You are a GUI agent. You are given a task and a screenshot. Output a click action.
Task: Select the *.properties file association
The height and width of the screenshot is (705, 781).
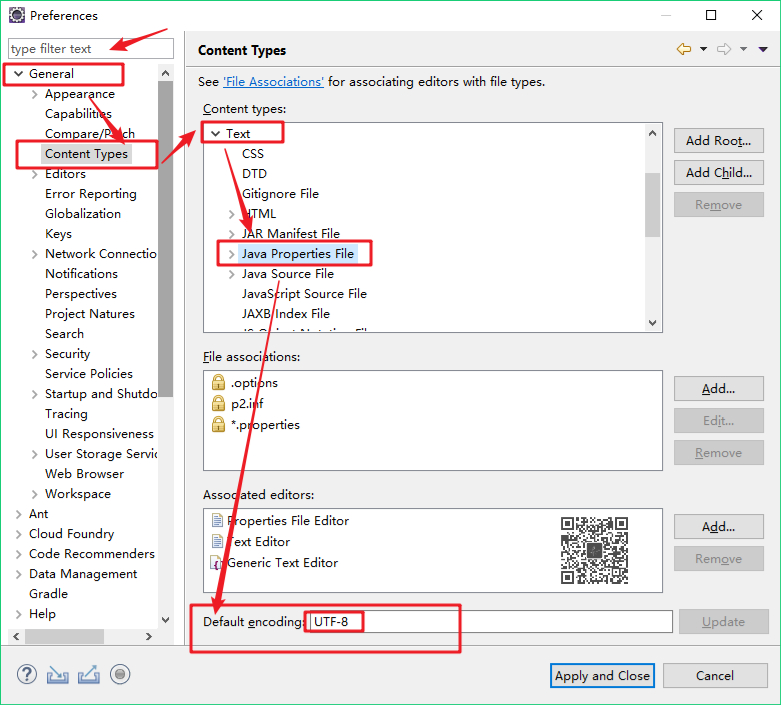(x=265, y=424)
